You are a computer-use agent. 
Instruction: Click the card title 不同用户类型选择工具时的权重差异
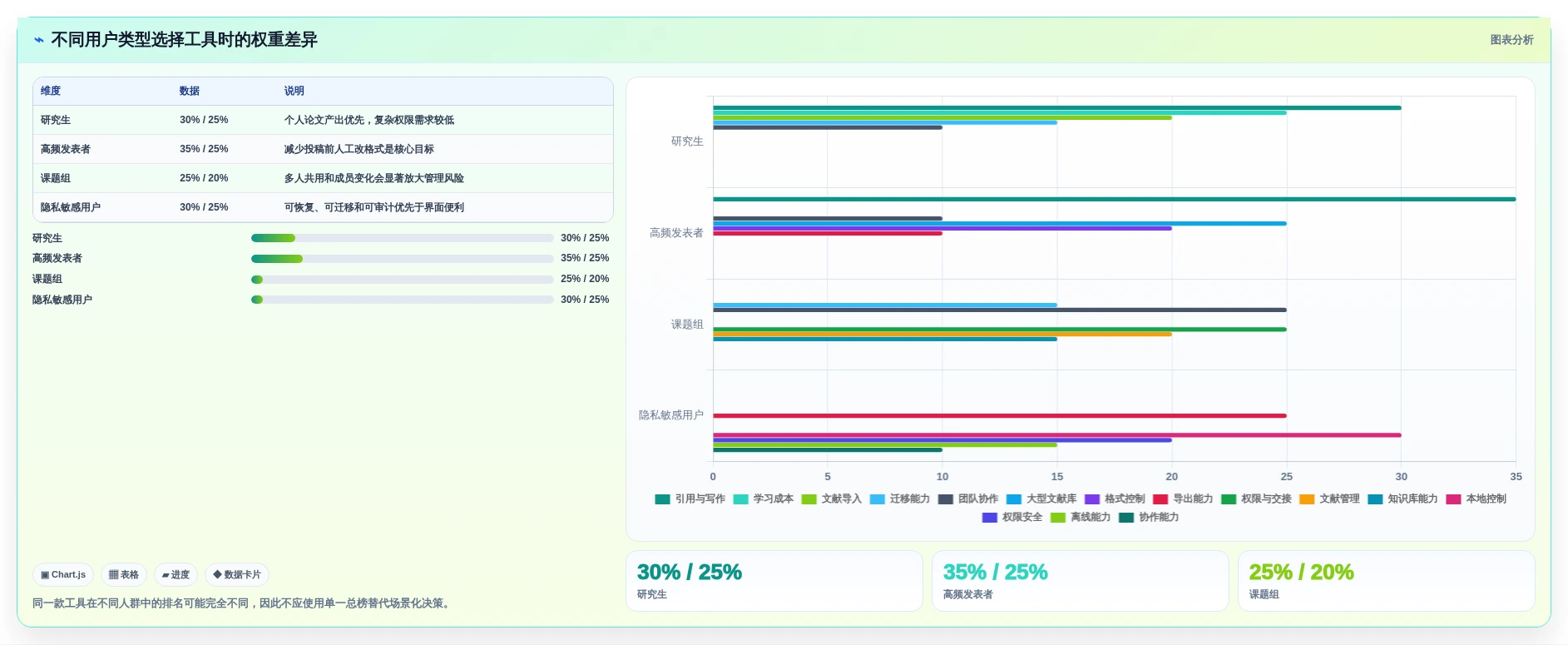pos(185,40)
